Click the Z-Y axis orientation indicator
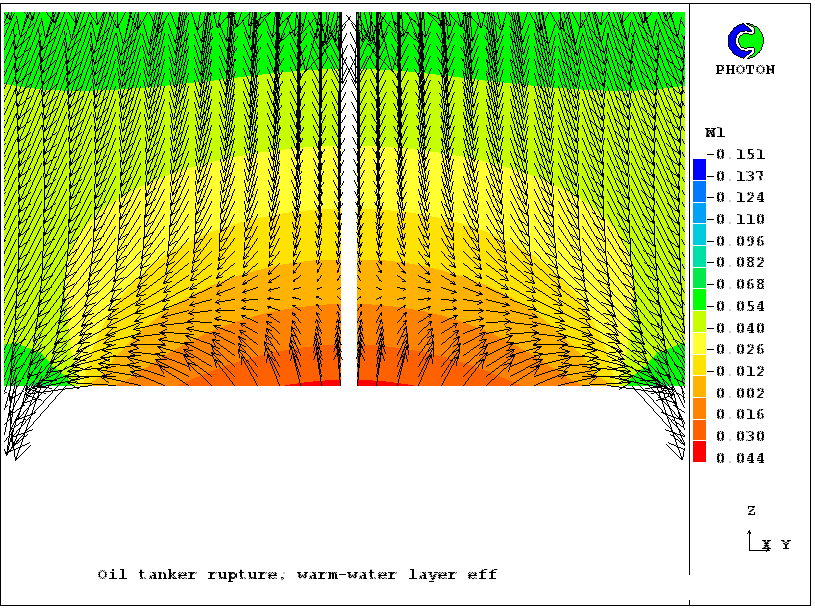The image size is (815, 609). tap(756, 541)
